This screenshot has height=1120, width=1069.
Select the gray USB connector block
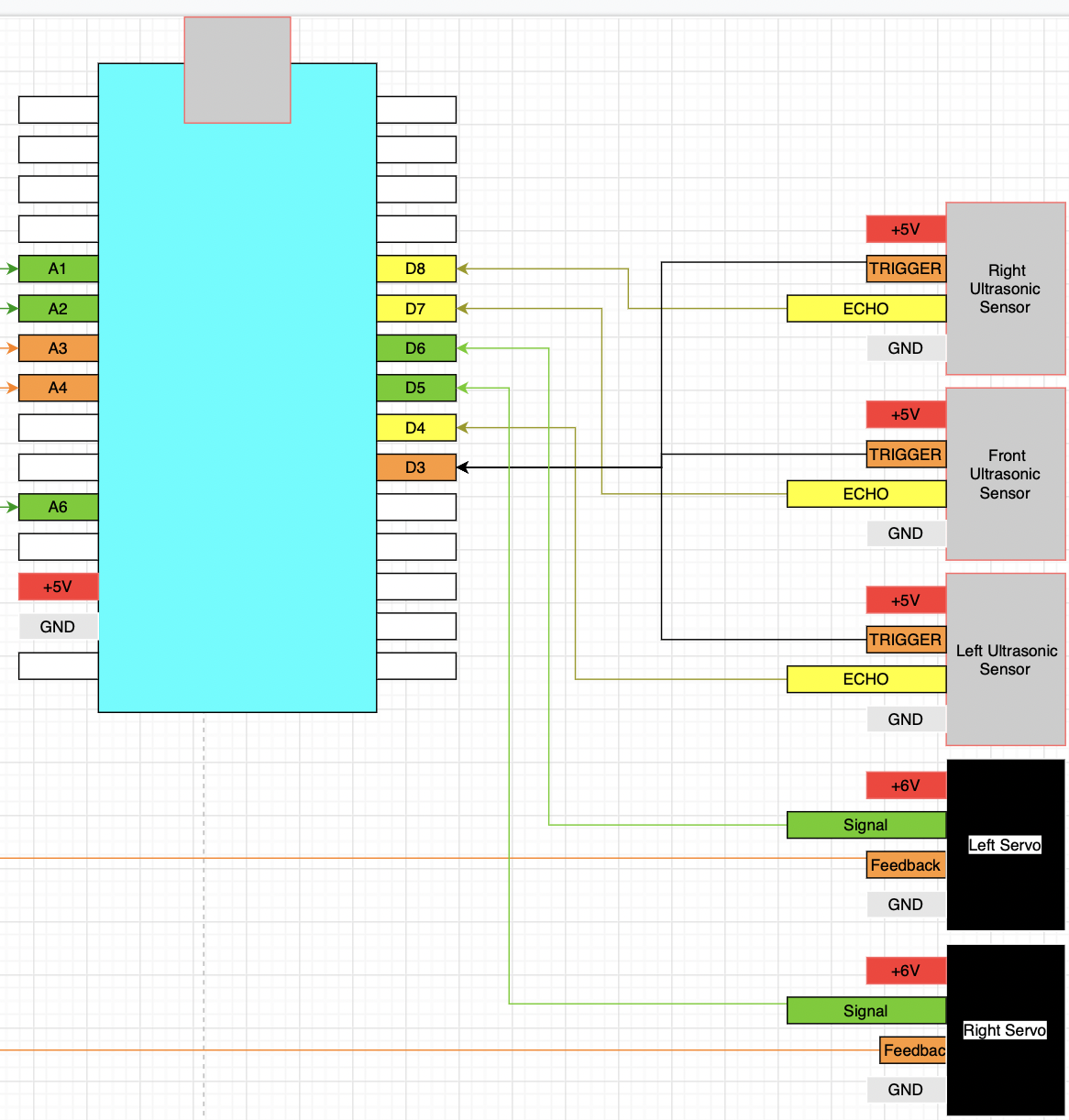point(237,70)
